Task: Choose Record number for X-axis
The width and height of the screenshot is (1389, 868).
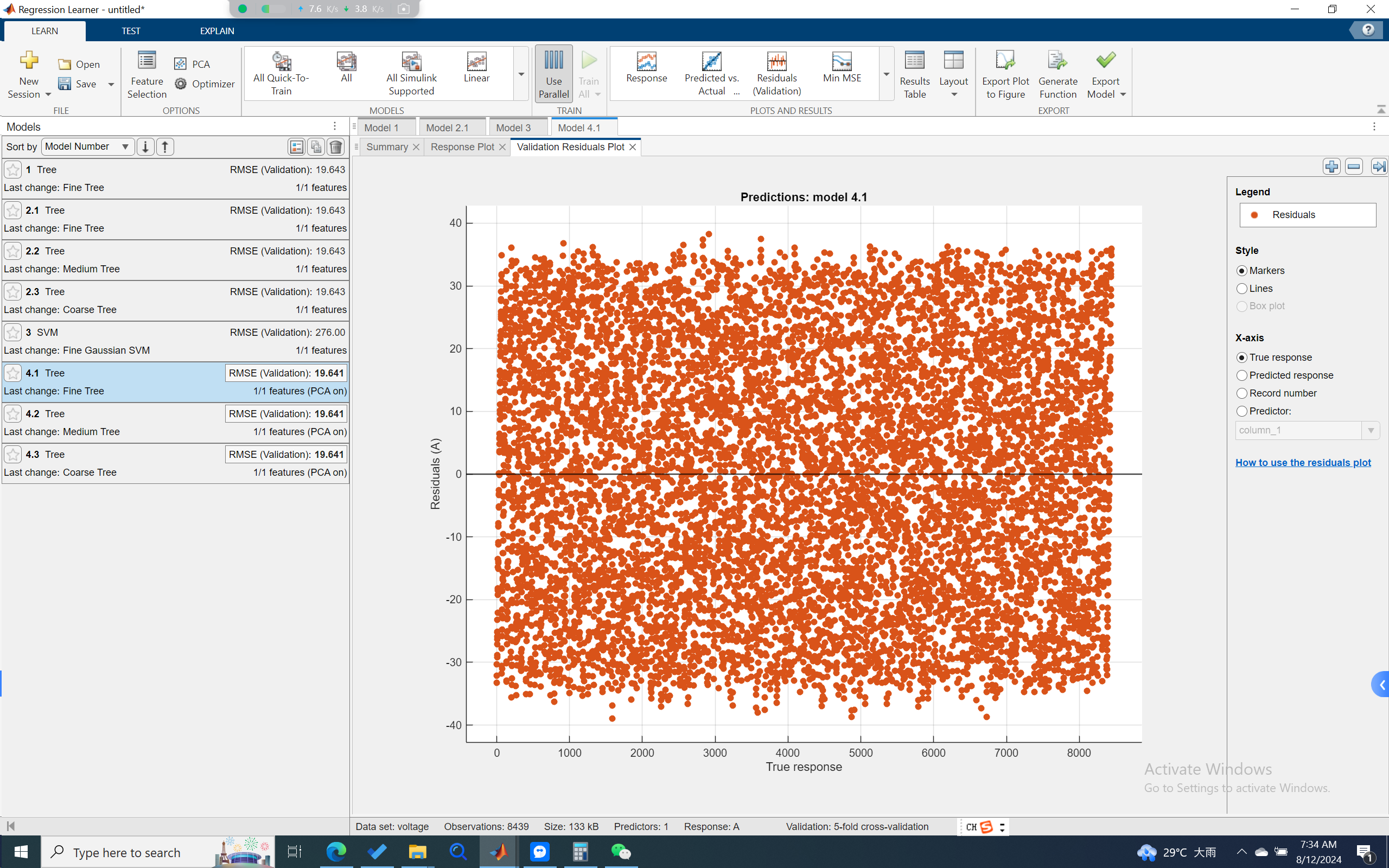Action: tap(1242, 393)
